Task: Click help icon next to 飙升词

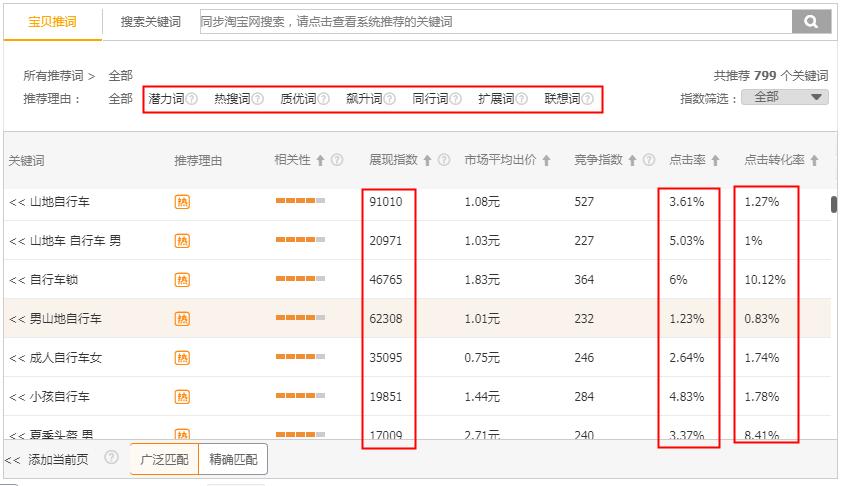Action: 390,99
